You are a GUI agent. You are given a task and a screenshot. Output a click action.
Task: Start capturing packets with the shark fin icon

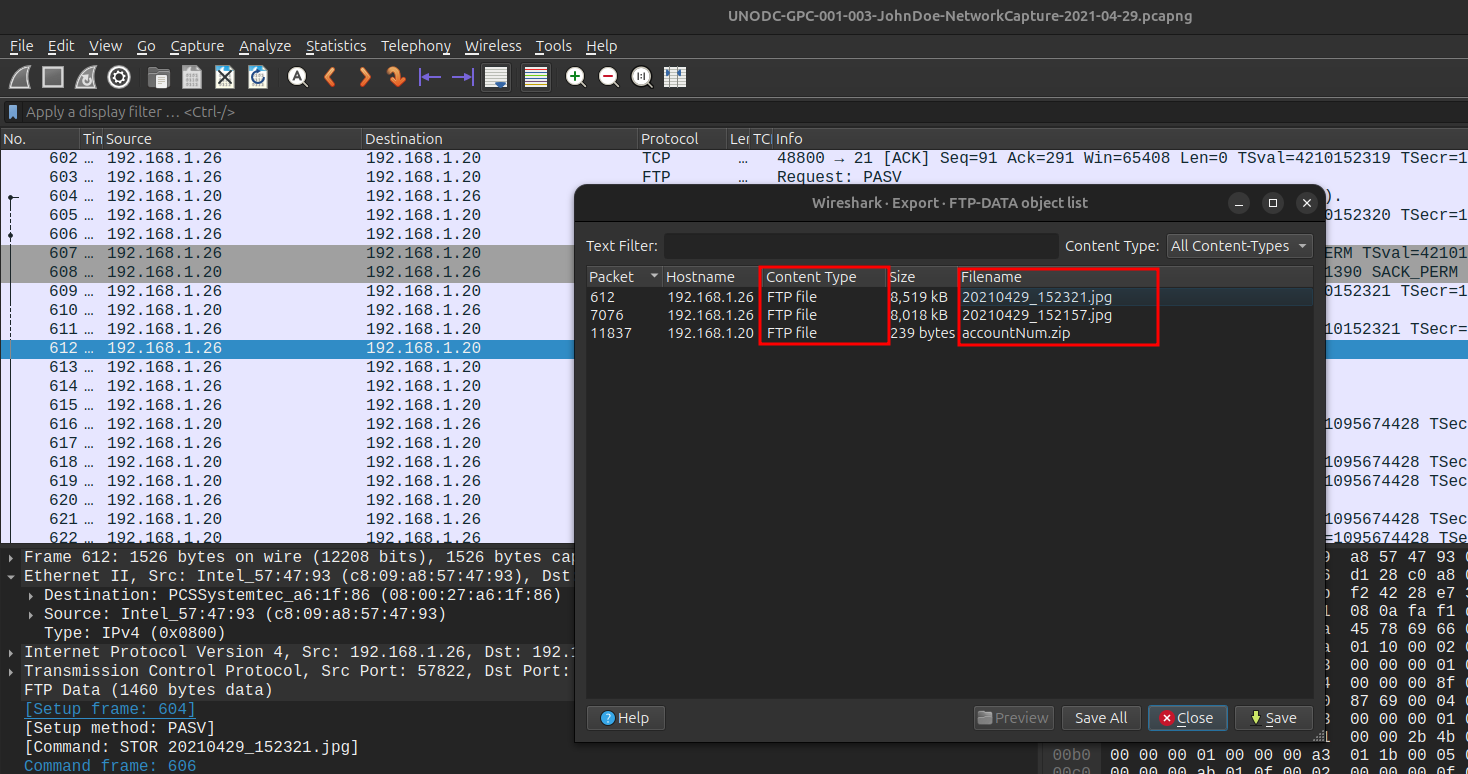[20, 77]
